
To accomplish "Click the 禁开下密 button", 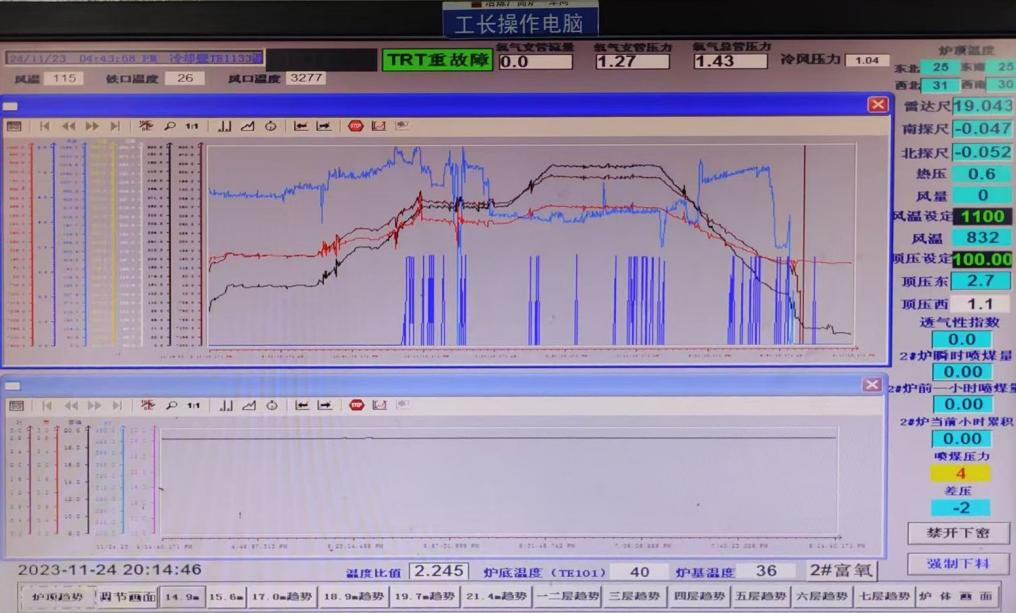I will pos(958,533).
